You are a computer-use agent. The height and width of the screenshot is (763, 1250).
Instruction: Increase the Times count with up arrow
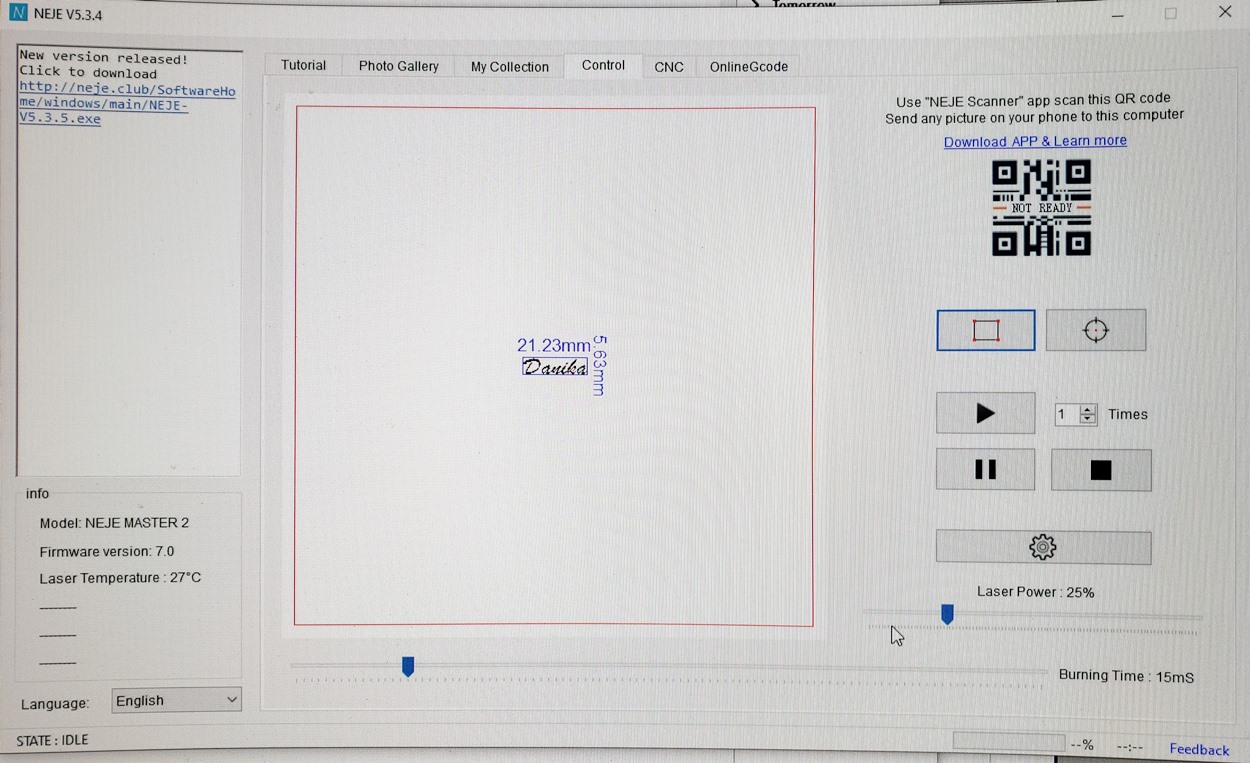pos(1088,409)
